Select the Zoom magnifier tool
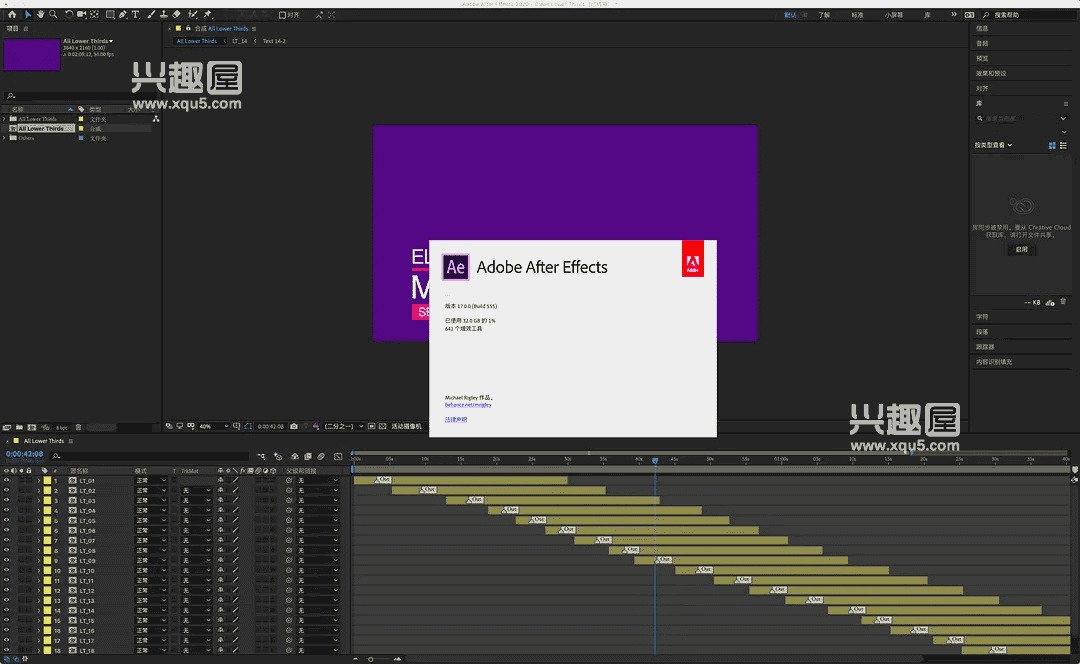1080x664 pixels. click(53, 14)
